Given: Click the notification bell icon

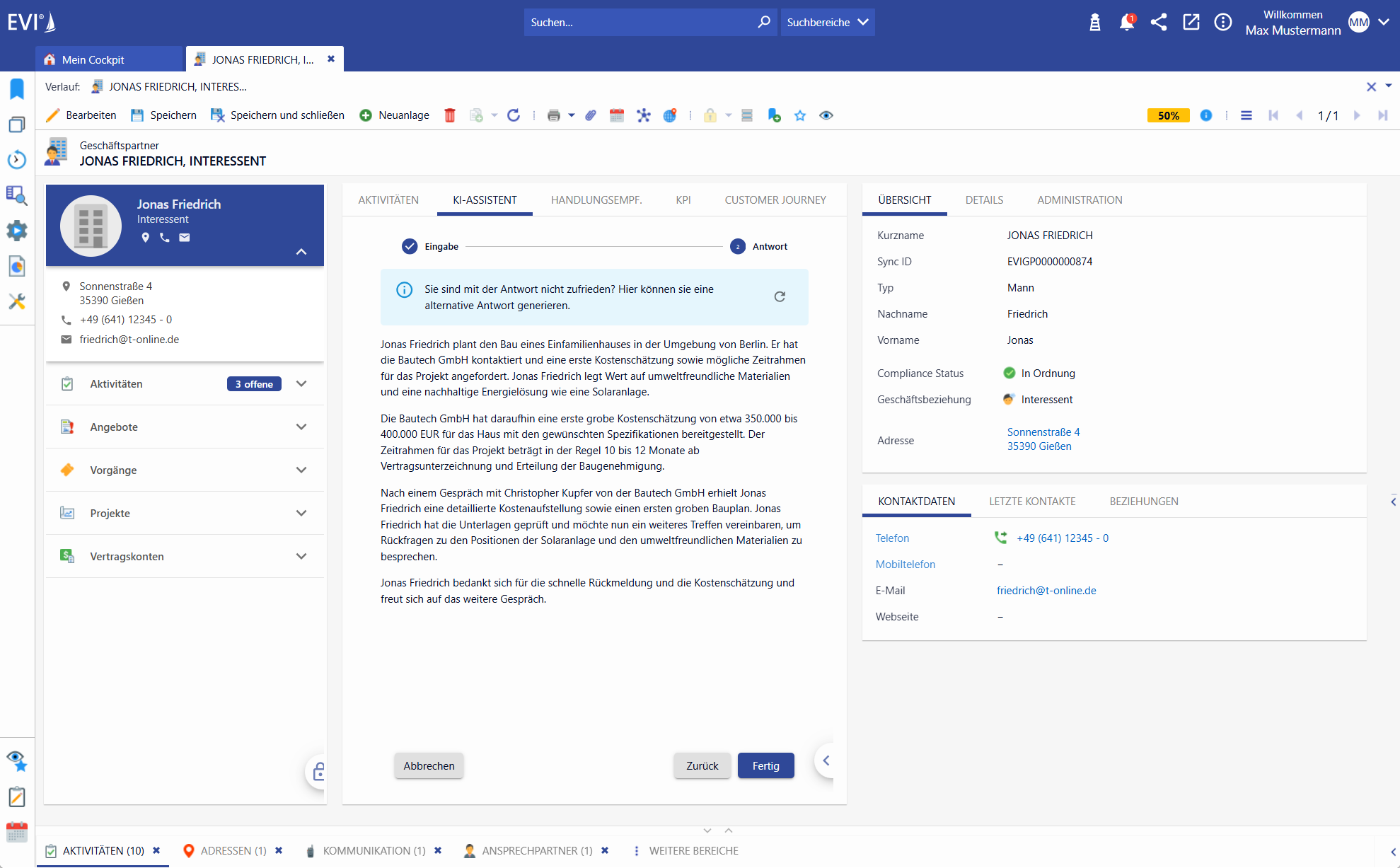Looking at the screenshot, I should click(1126, 22).
